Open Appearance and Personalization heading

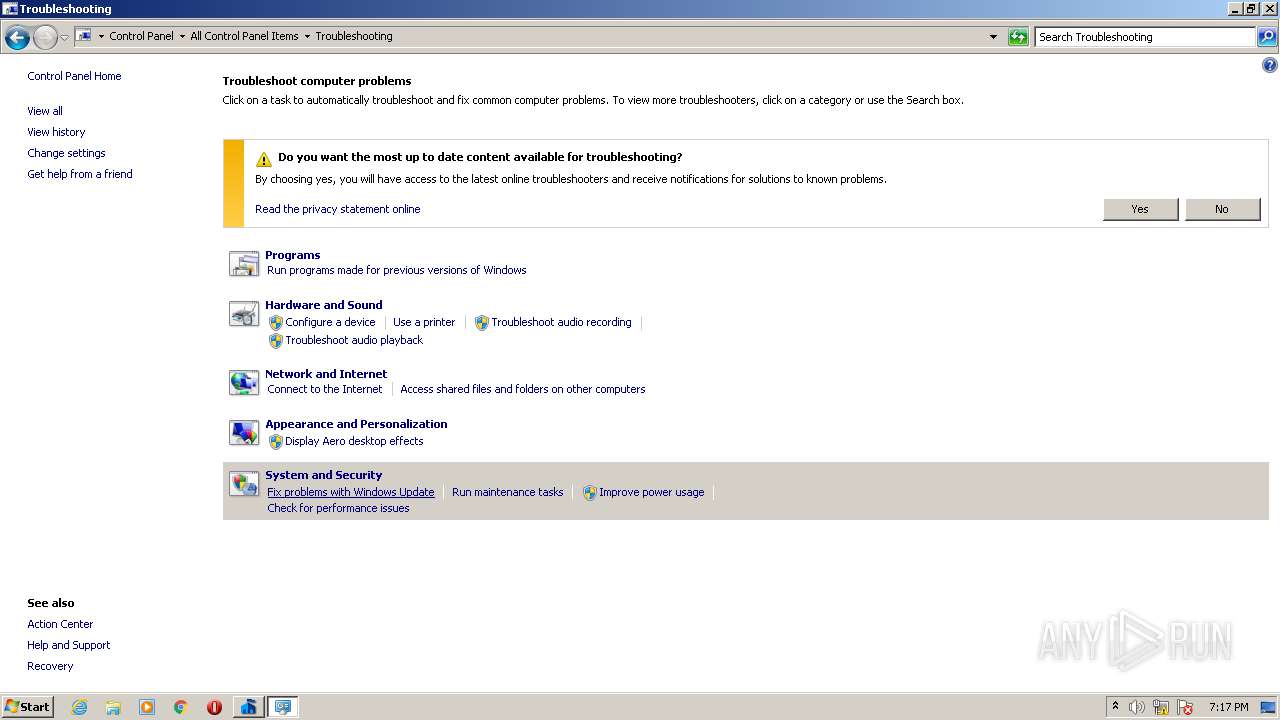[x=356, y=424]
